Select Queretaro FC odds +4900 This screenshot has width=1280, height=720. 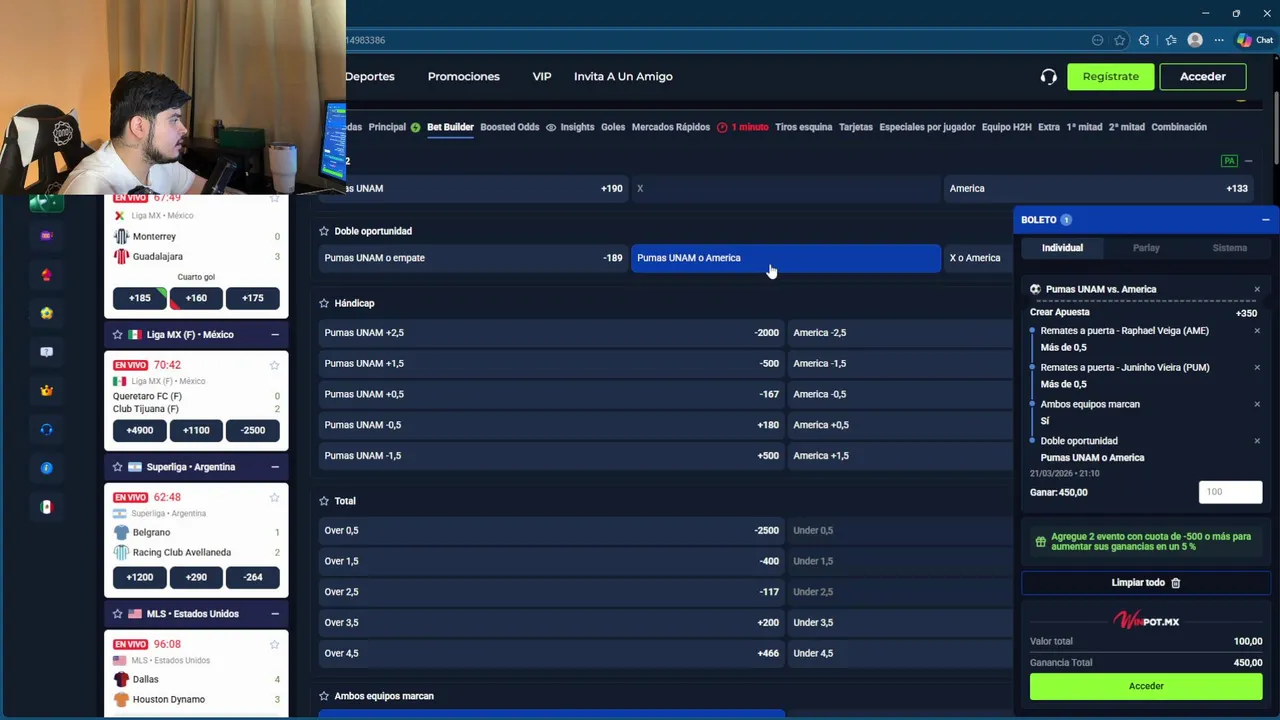click(140, 430)
